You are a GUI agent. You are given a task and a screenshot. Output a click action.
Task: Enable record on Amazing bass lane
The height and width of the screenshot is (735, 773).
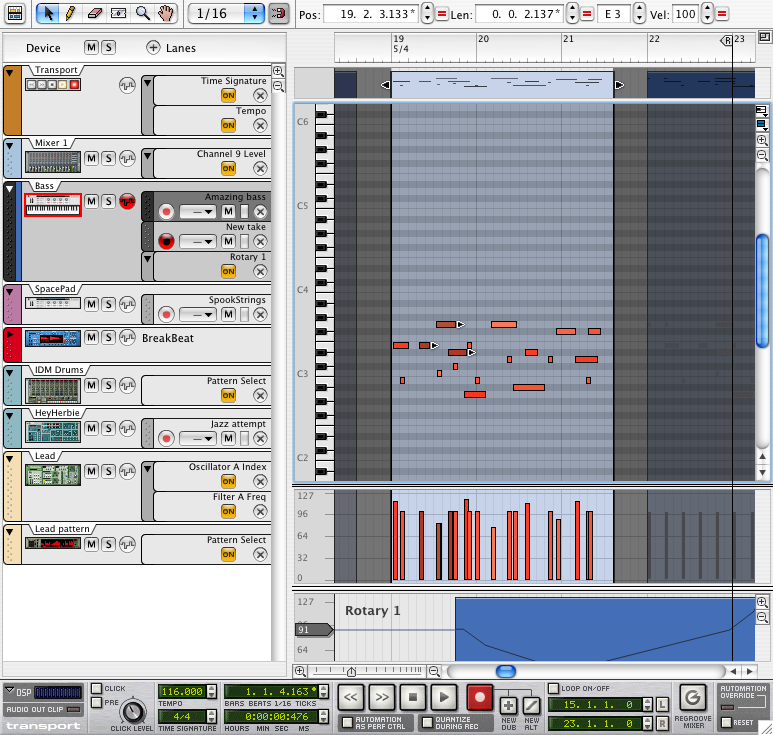point(167,211)
